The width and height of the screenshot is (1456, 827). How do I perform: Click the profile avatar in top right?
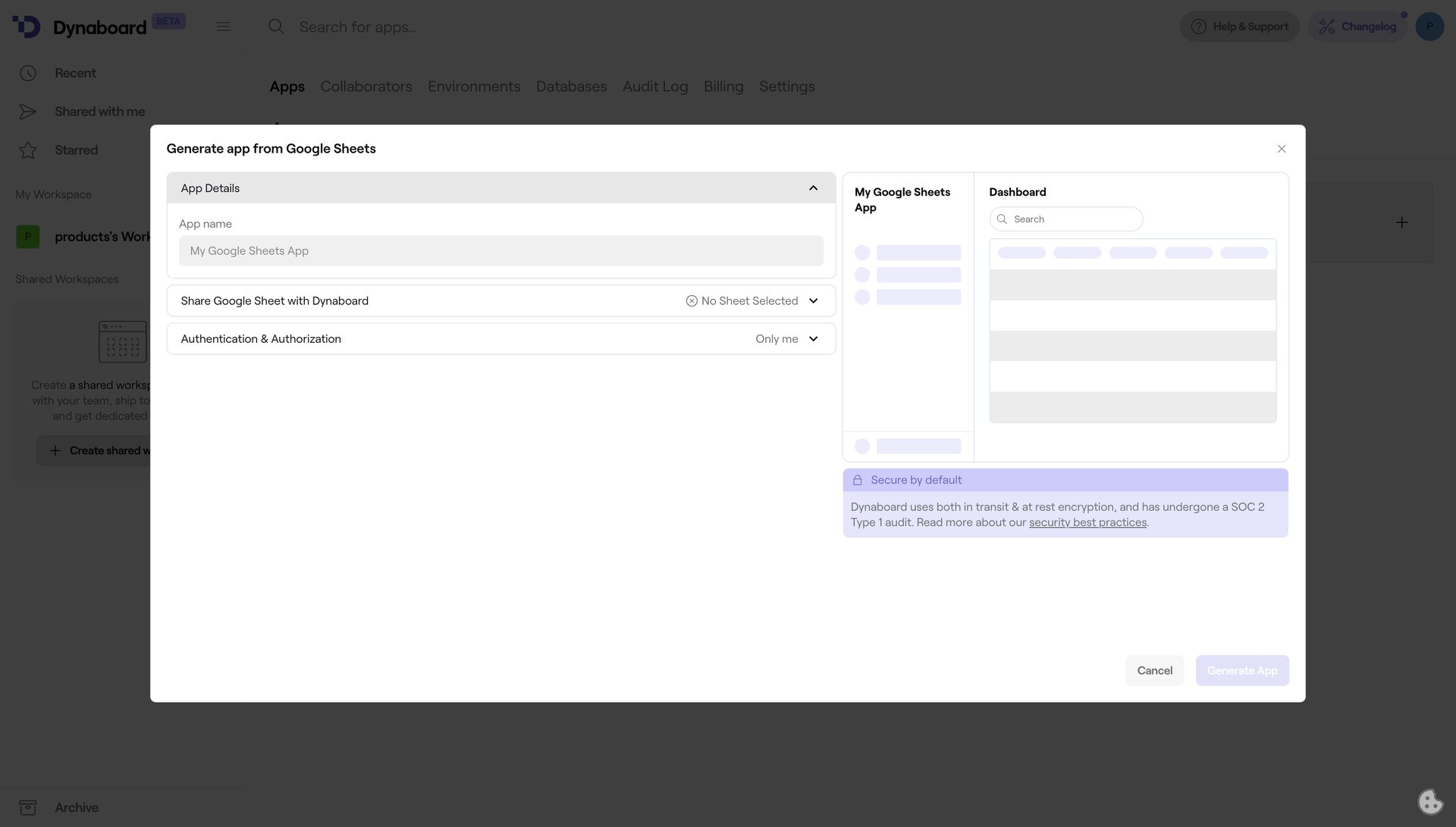[x=1431, y=26]
